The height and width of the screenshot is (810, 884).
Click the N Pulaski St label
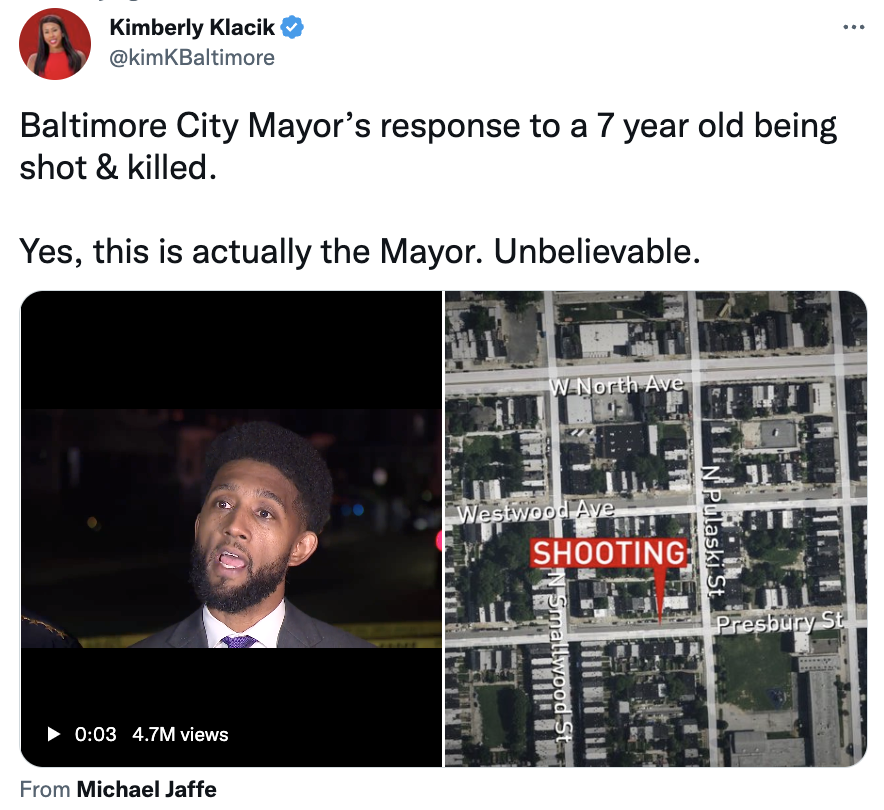(x=714, y=530)
